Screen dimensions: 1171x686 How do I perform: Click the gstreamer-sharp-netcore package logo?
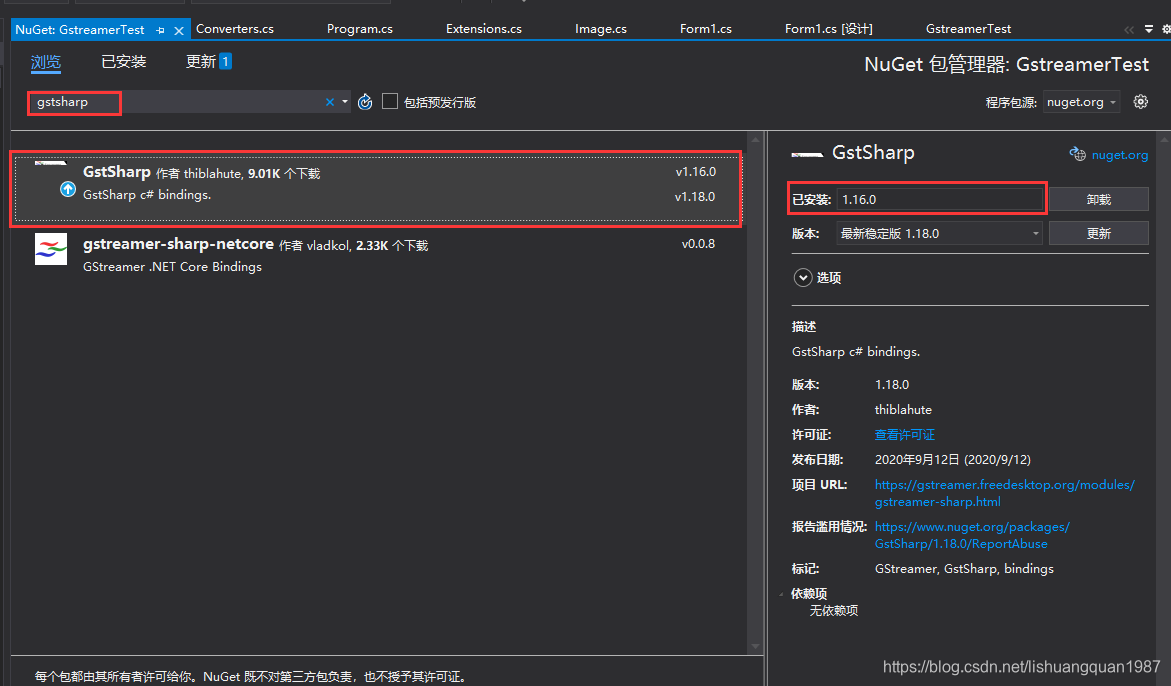point(50,248)
